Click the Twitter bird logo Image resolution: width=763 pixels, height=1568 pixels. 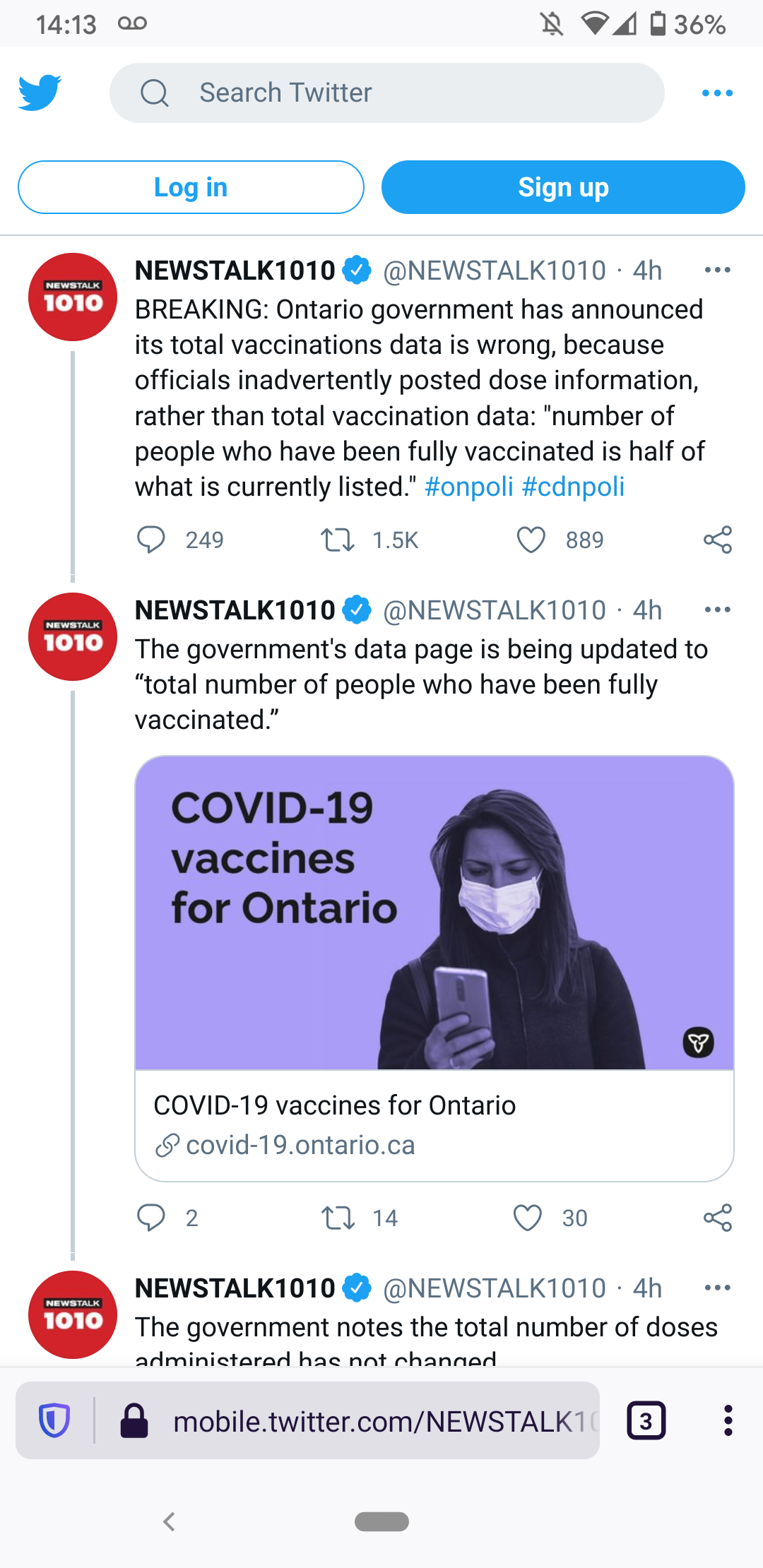tap(40, 93)
